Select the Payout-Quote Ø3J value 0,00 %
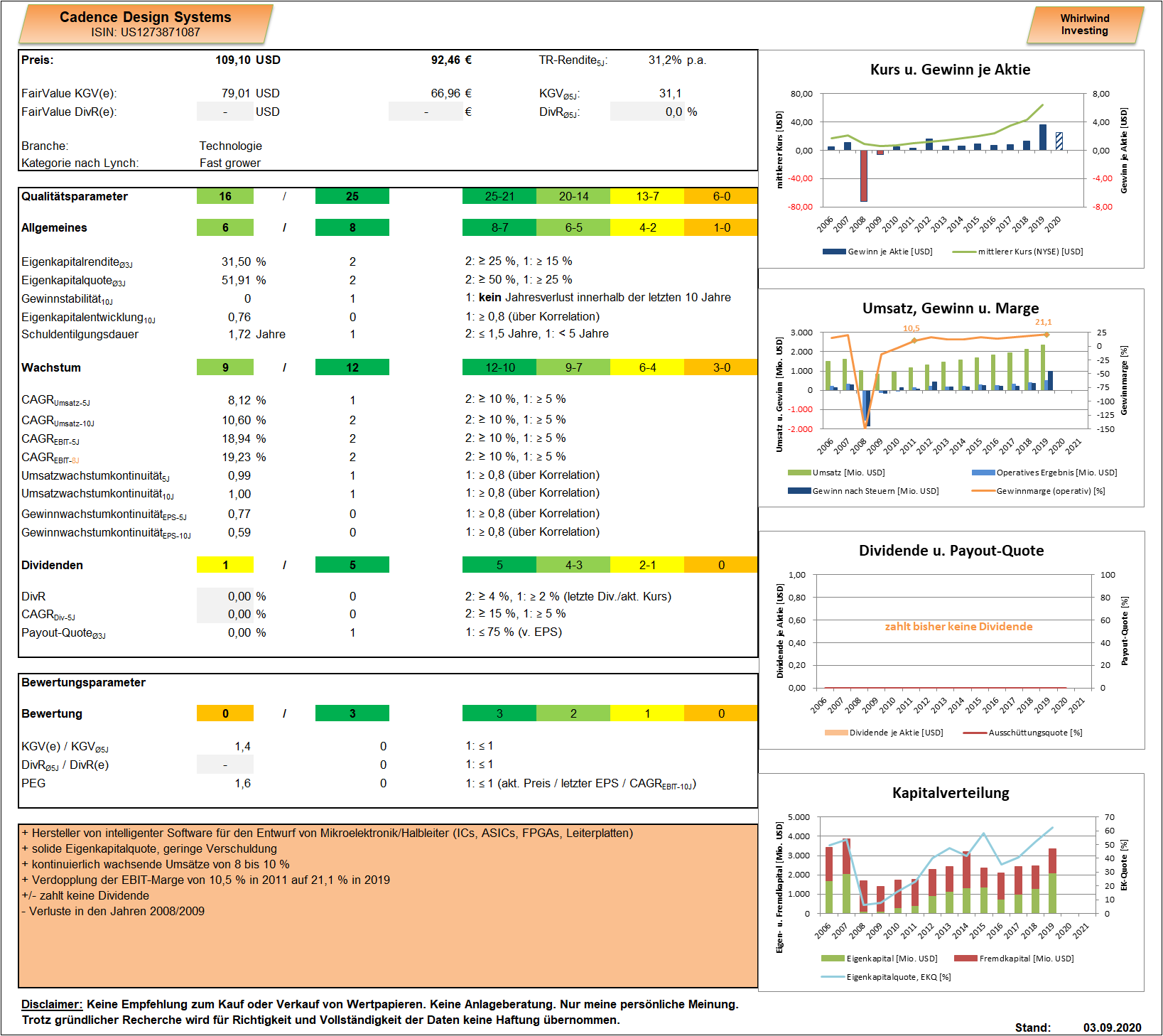1163x1036 pixels. coord(247,632)
